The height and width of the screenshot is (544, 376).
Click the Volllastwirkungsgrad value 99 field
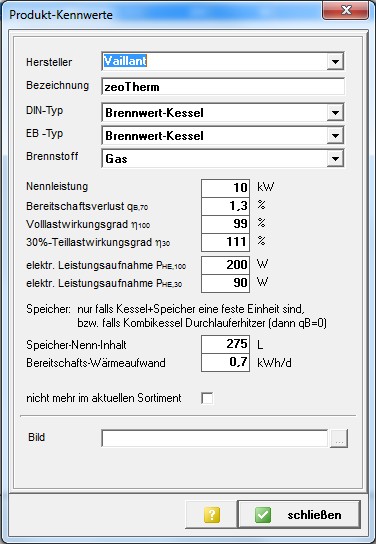[x=225, y=224]
